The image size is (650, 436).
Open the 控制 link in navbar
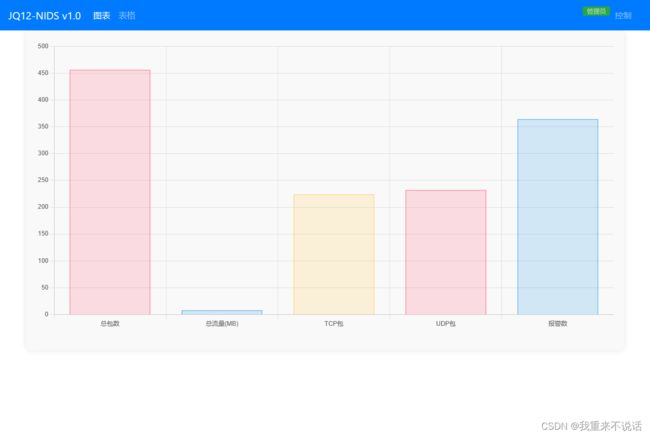tap(623, 16)
